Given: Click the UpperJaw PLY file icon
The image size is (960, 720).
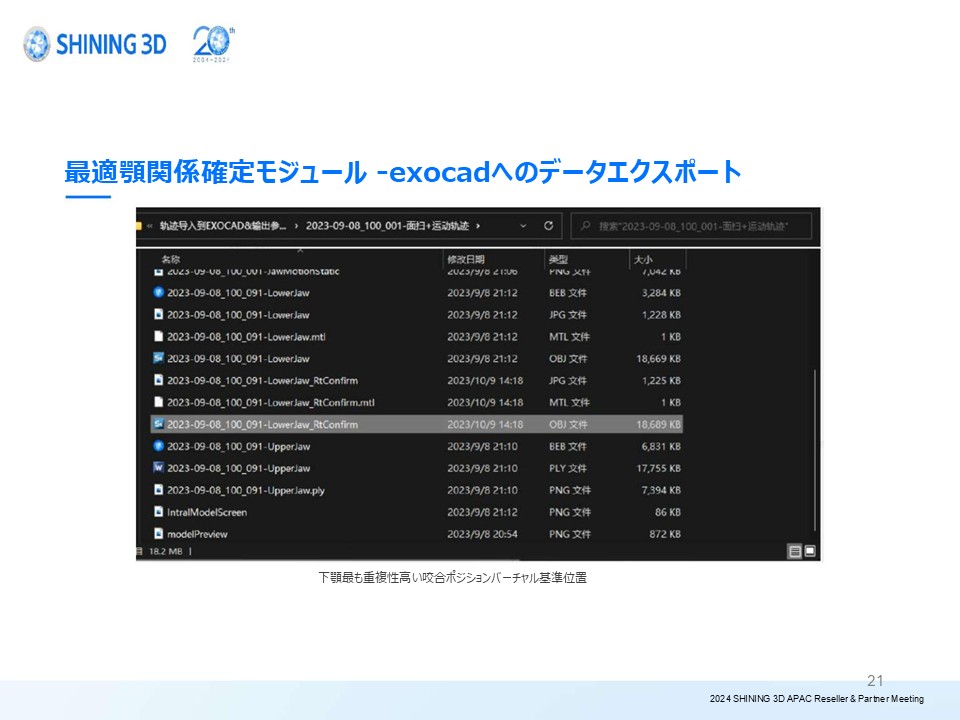Looking at the screenshot, I should pyautogui.click(x=158, y=468).
